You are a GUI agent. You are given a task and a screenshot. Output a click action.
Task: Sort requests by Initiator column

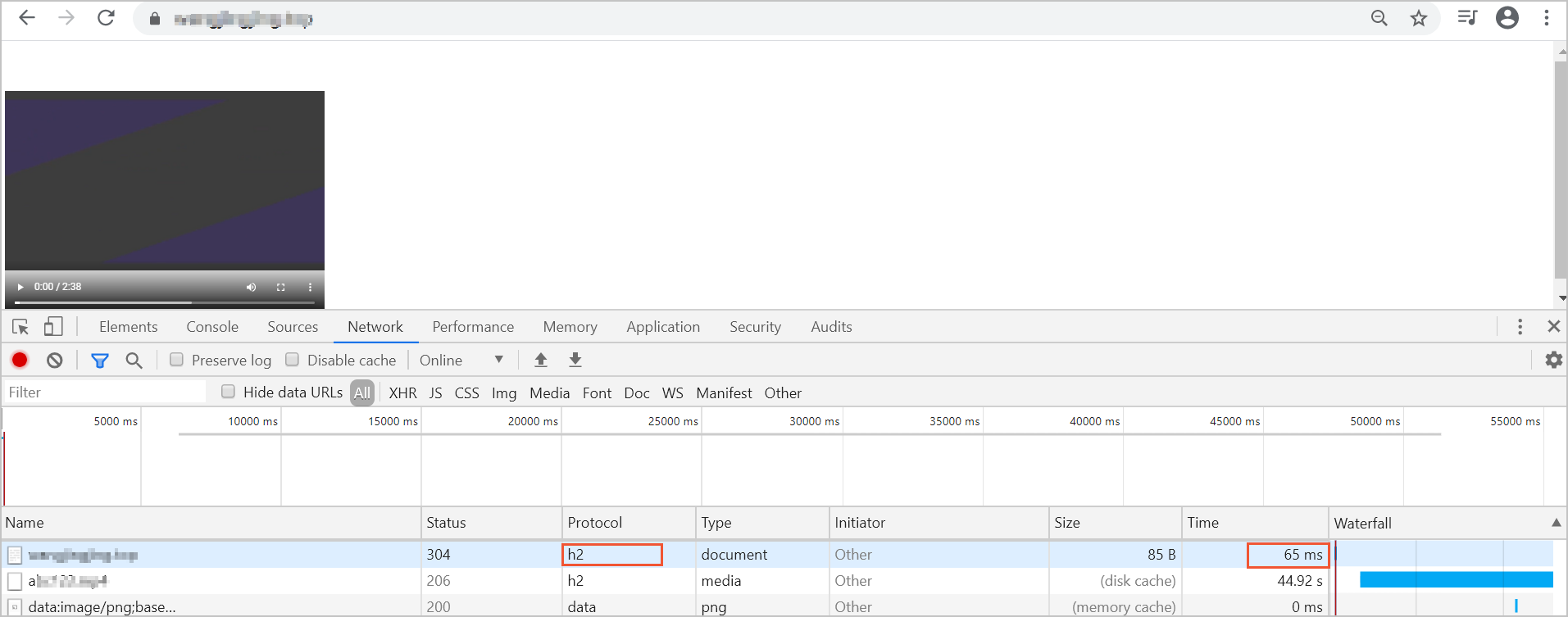[x=939, y=523]
